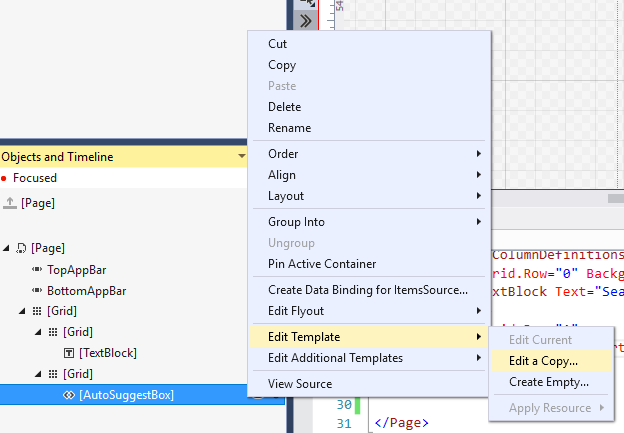Screen dimensions: 624x433
Task: Click the closing Page tag in XAML editor
Action: 402,423
